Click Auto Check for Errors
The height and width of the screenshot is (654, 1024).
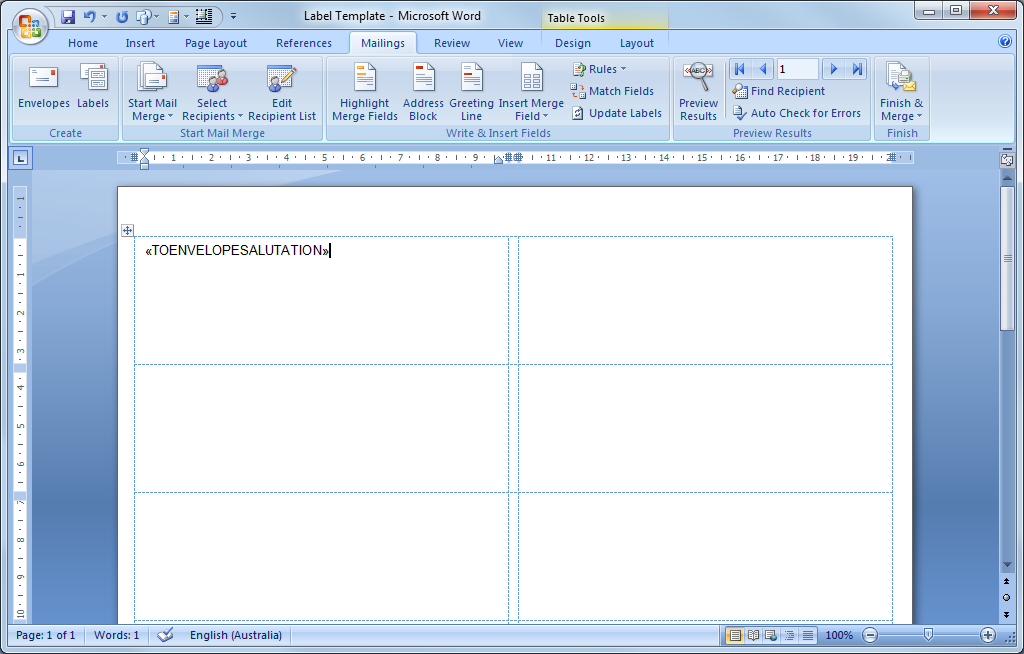(x=797, y=113)
